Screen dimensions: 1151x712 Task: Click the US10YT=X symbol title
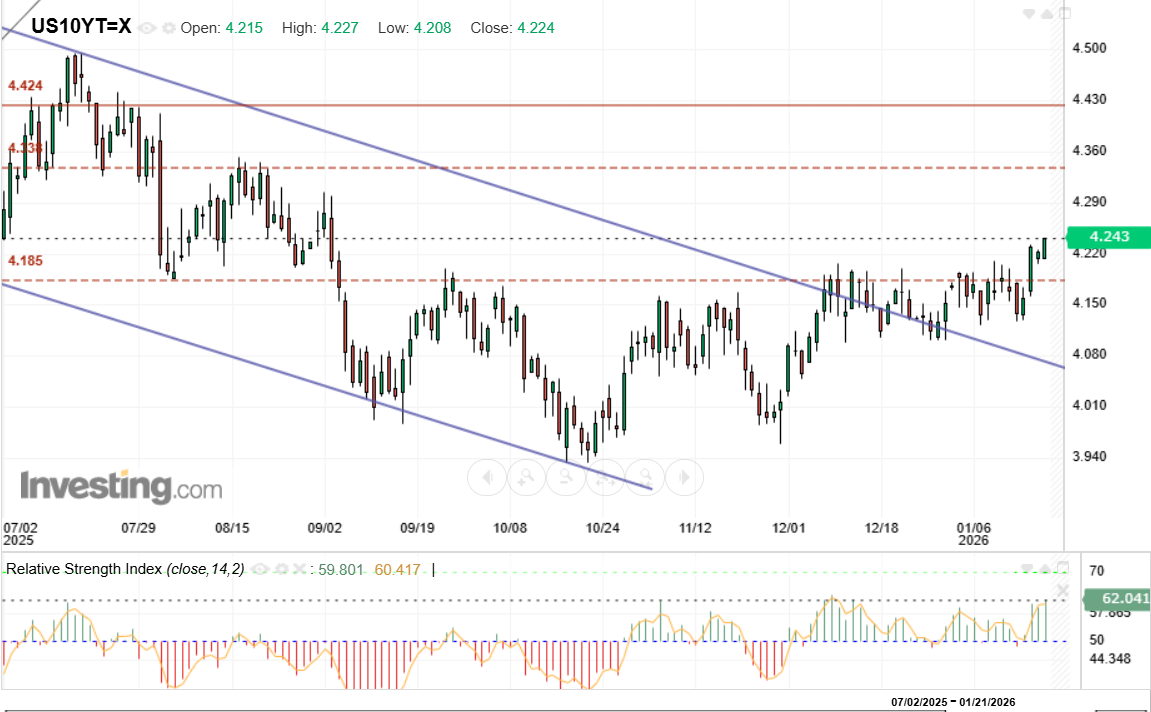80,27
